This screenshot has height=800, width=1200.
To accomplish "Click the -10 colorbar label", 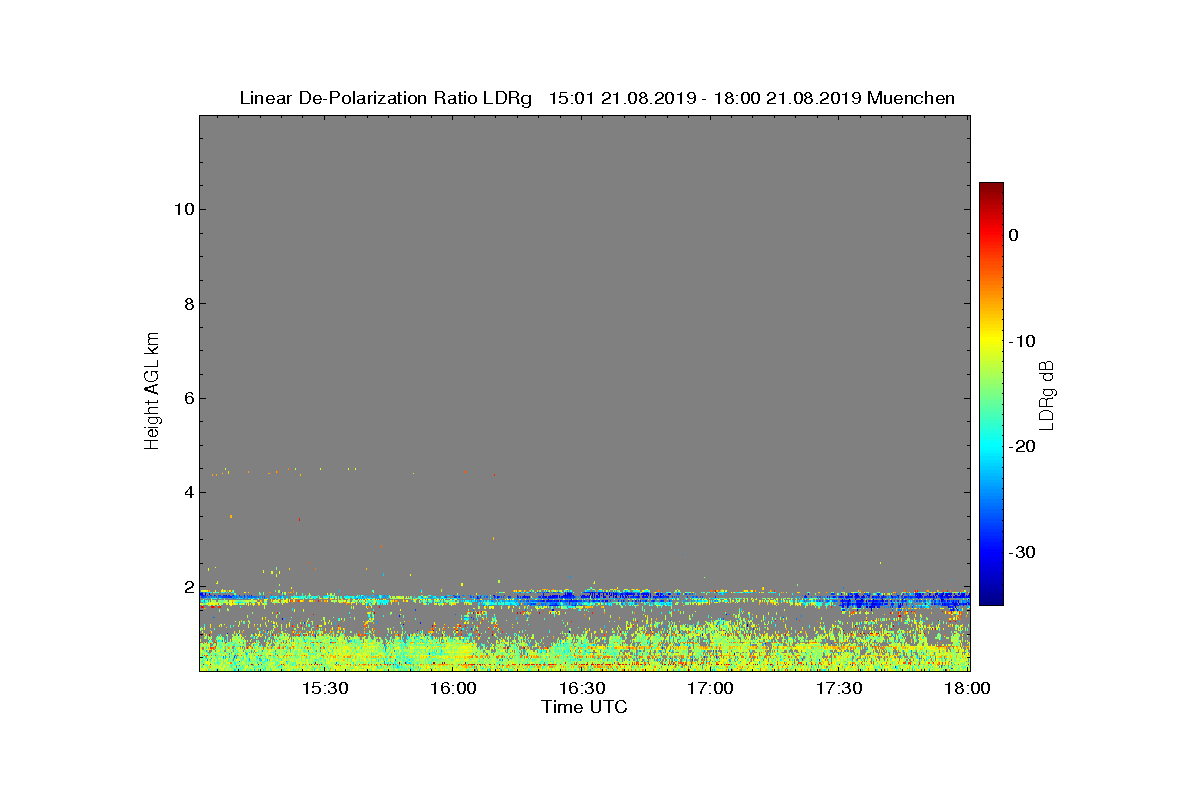I will pyautogui.click(x=1021, y=341).
